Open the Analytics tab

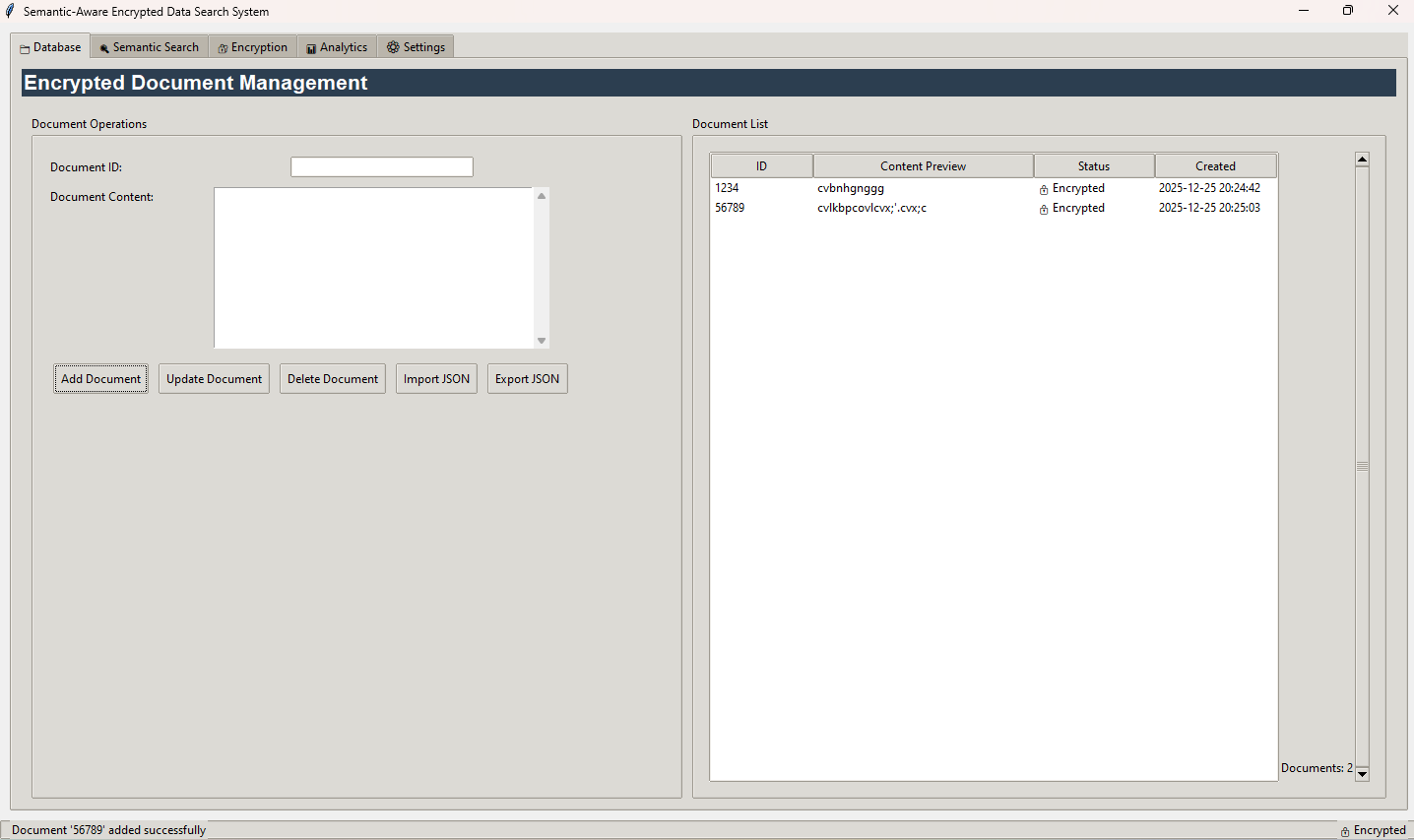tap(337, 47)
